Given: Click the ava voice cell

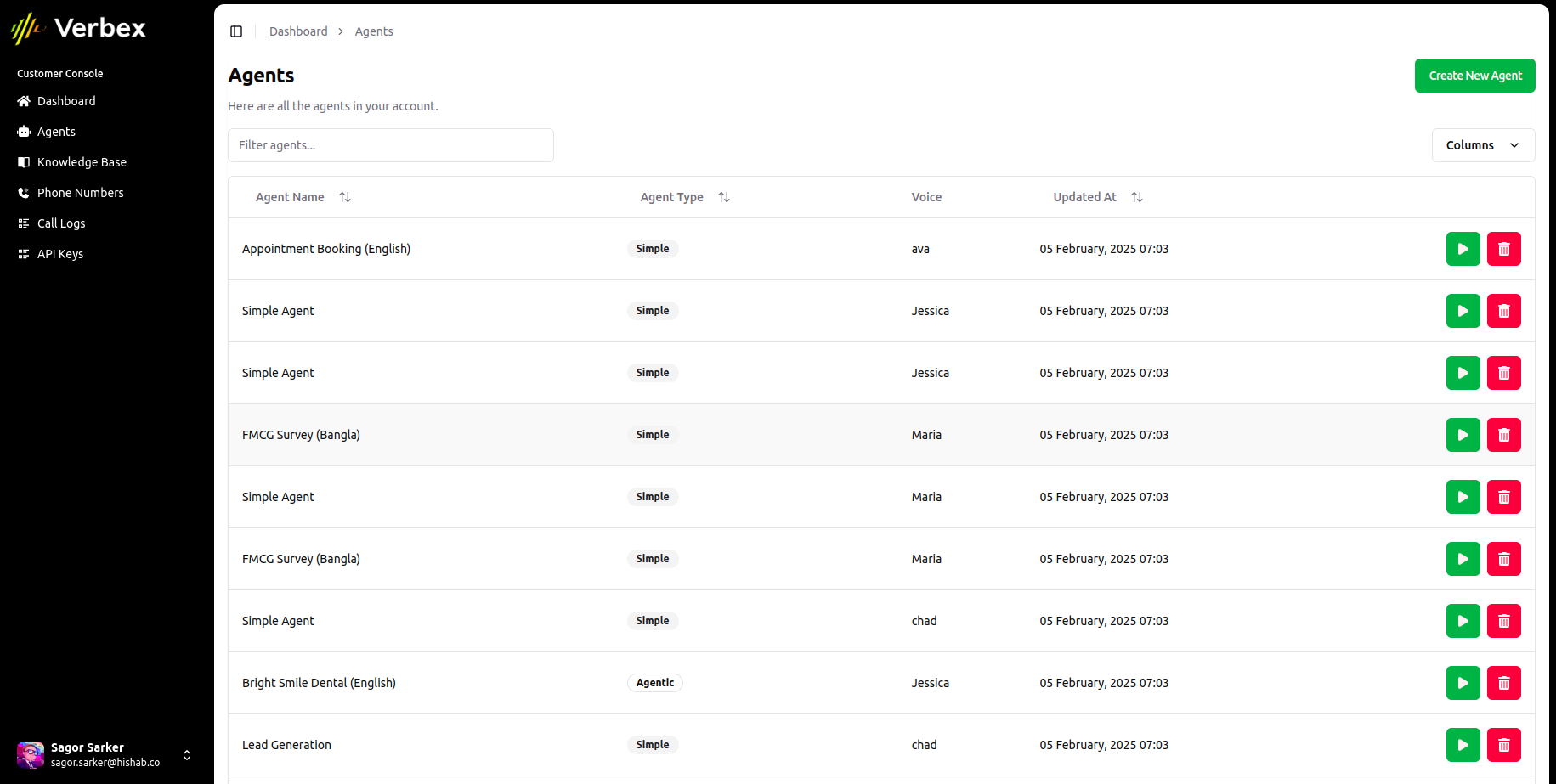Looking at the screenshot, I should click(920, 249).
